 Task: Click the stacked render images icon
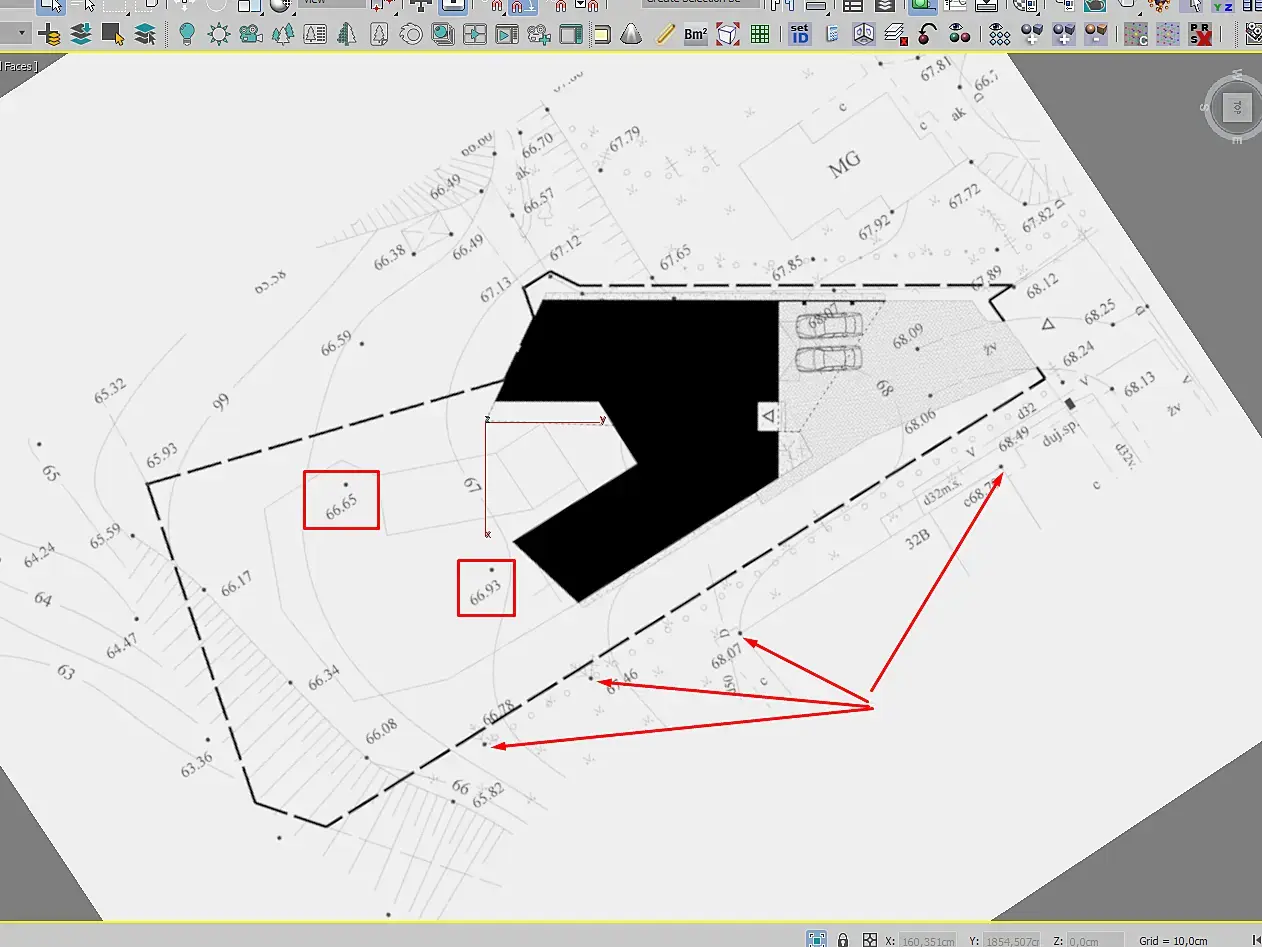point(443,36)
